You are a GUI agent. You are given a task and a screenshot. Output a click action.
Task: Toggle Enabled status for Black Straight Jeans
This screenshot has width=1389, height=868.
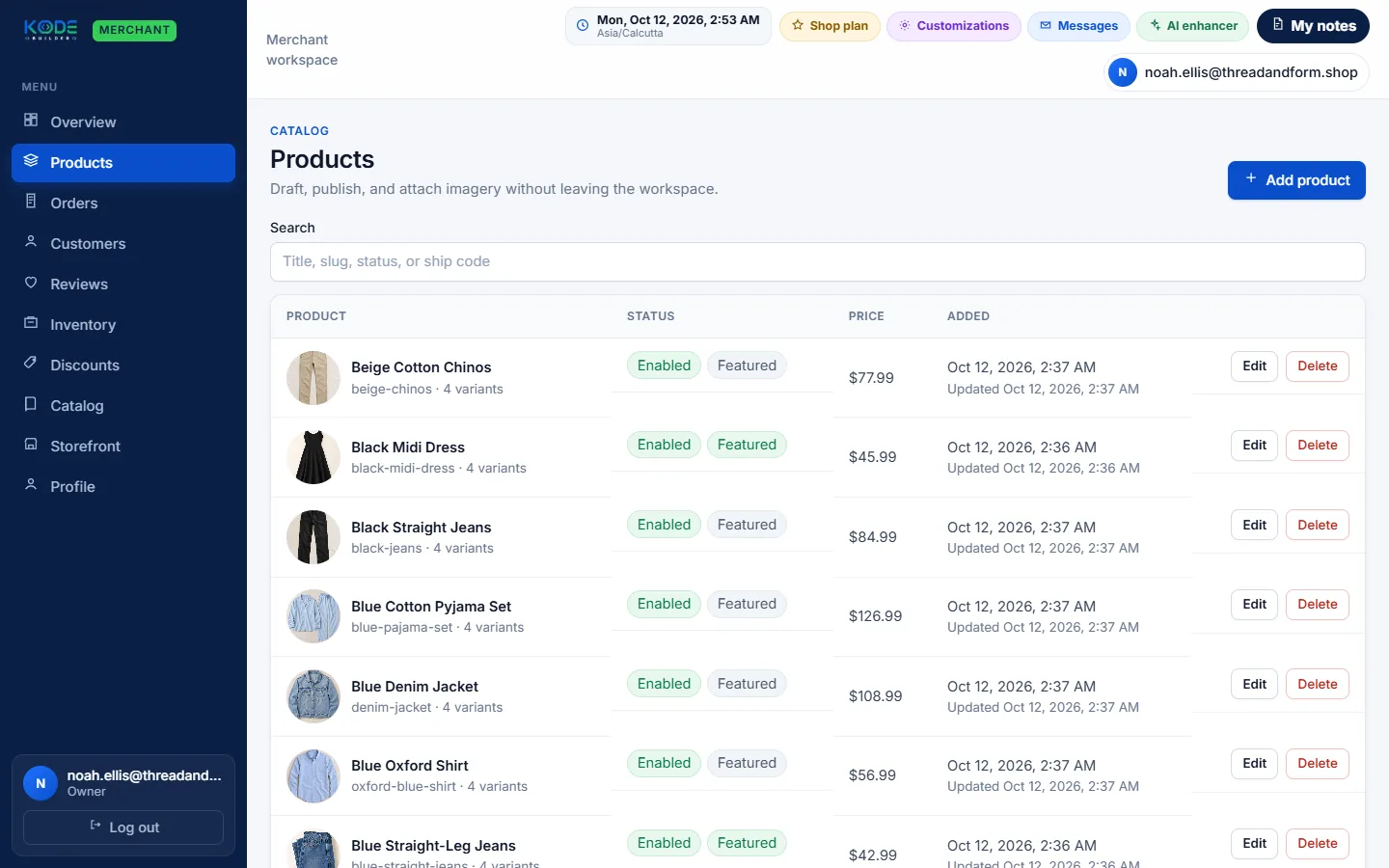[x=664, y=525]
